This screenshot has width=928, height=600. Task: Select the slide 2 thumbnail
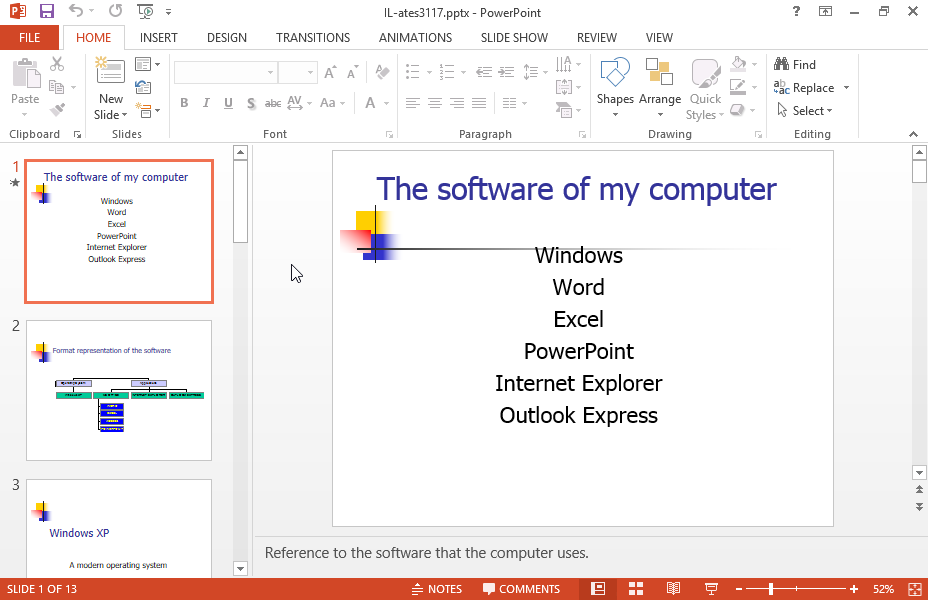click(119, 391)
